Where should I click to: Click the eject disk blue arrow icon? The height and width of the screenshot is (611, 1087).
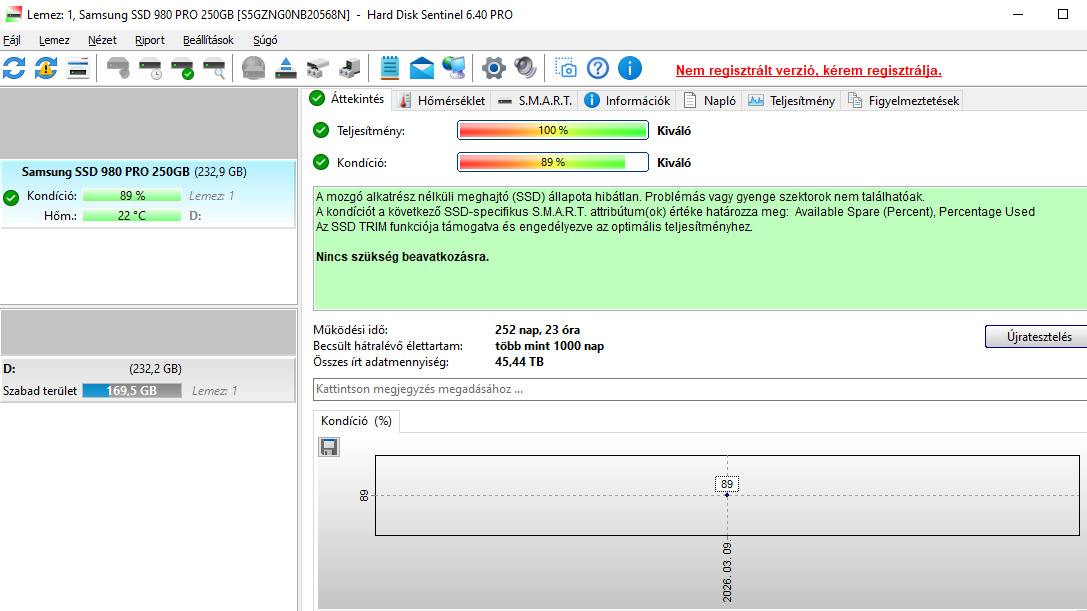[286, 68]
